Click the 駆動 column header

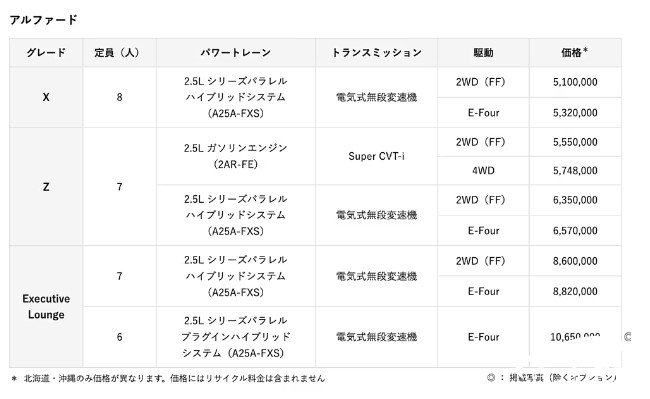coord(483,53)
